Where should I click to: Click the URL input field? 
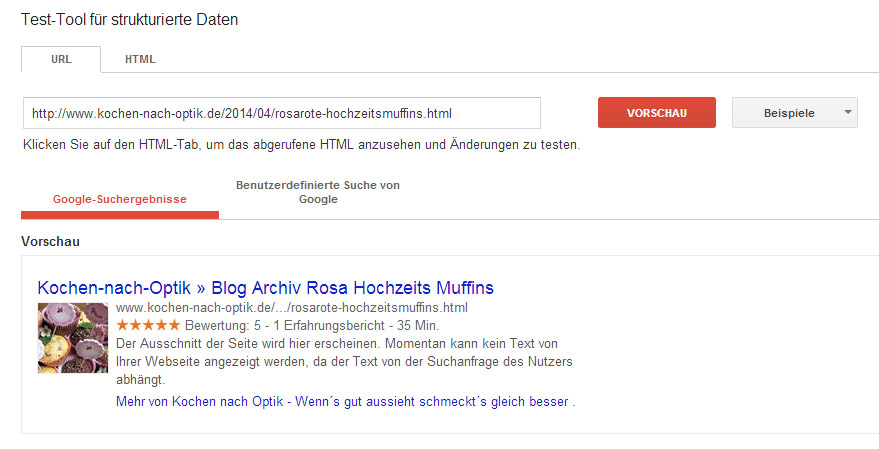click(x=281, y=113)
